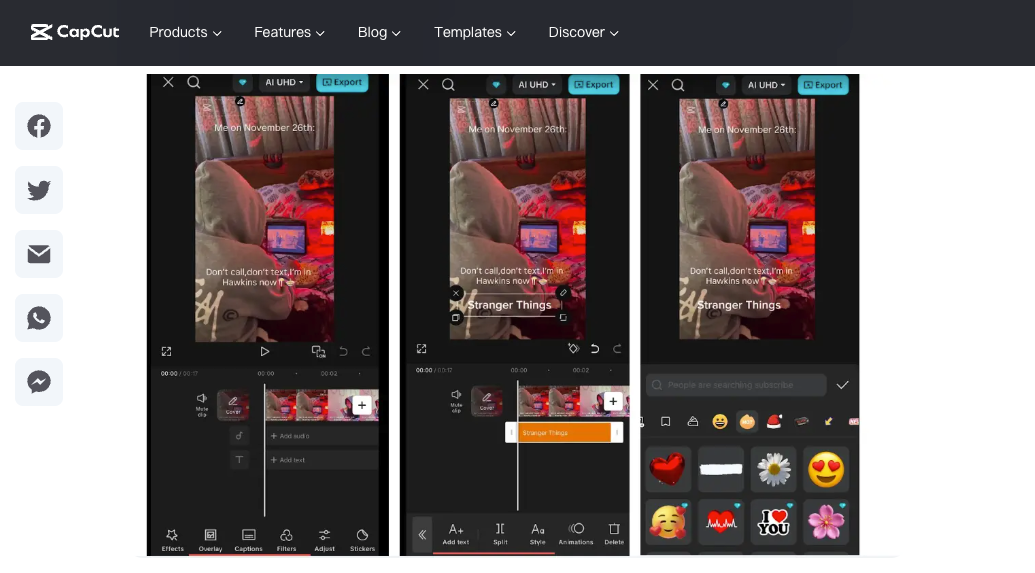The height and width of the screenshot is (573, 1035).
Task: Expand the Features menu
Action: 289,32
